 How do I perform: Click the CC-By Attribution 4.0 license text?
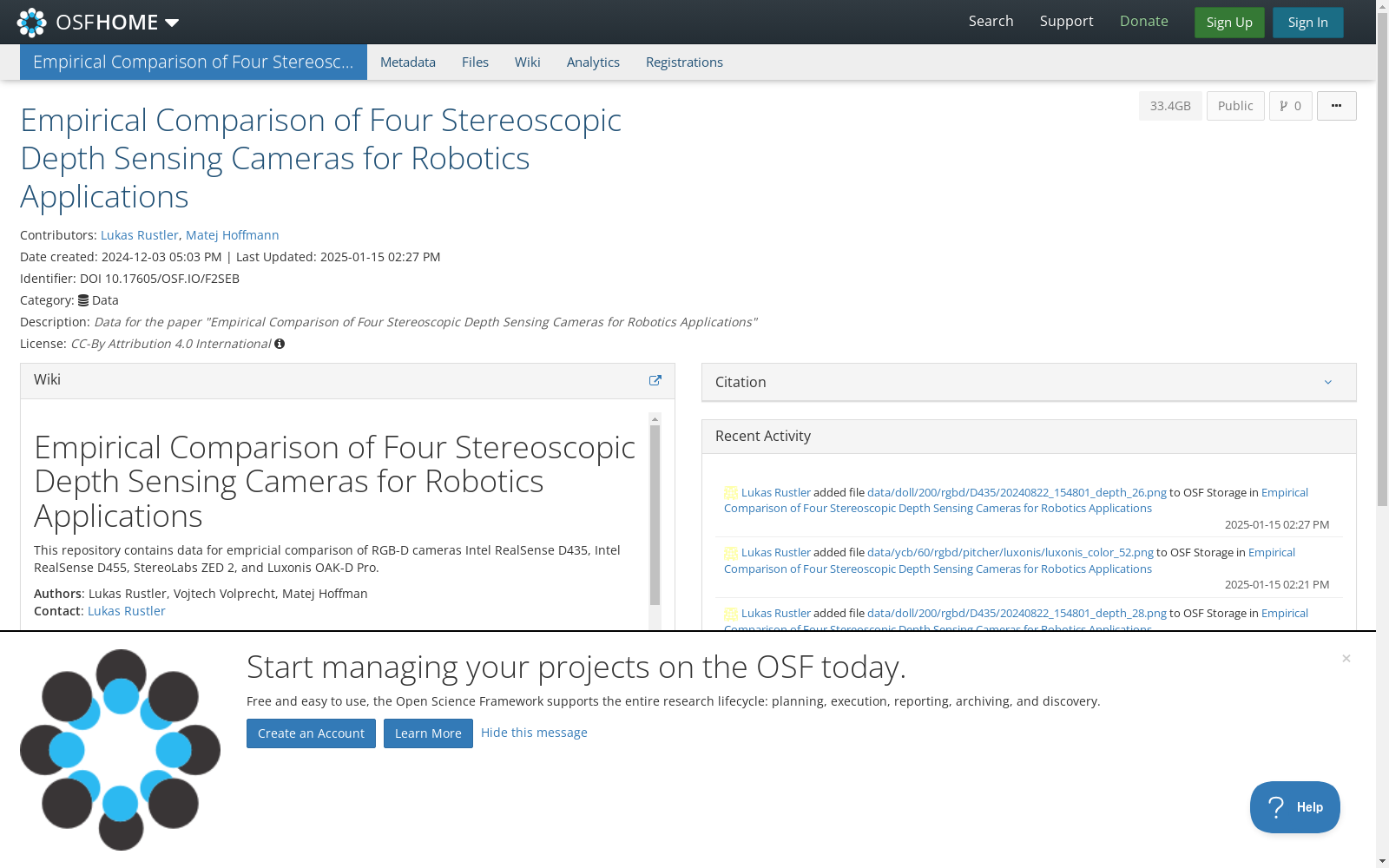pyautogui.click(x=171, y=344)
